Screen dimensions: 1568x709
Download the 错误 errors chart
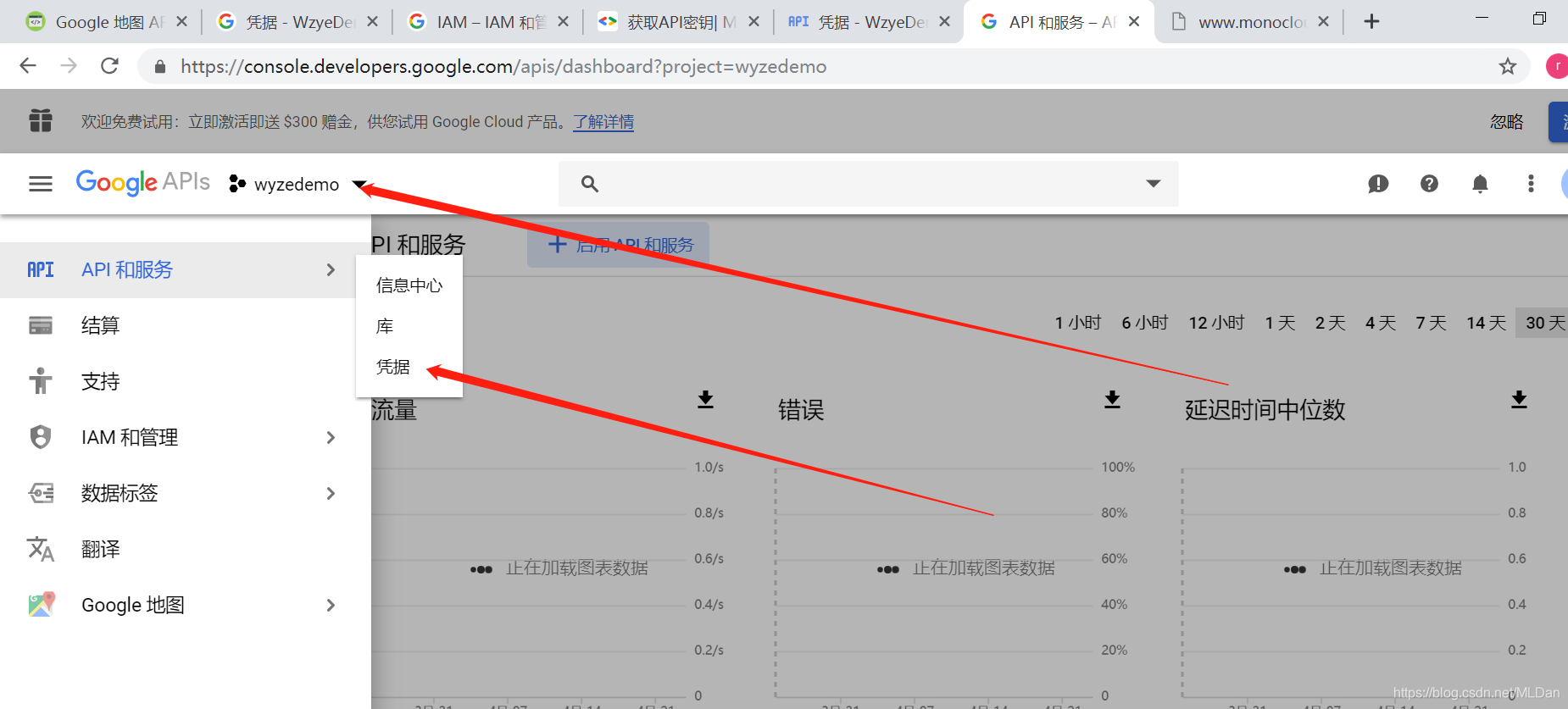coord(1112,400)
